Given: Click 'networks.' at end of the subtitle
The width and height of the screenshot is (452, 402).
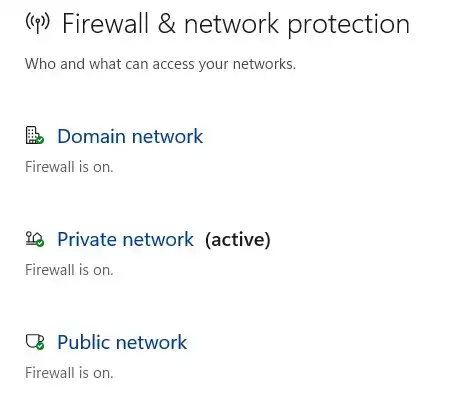Looking at the screenshot, I should [264, 64].
